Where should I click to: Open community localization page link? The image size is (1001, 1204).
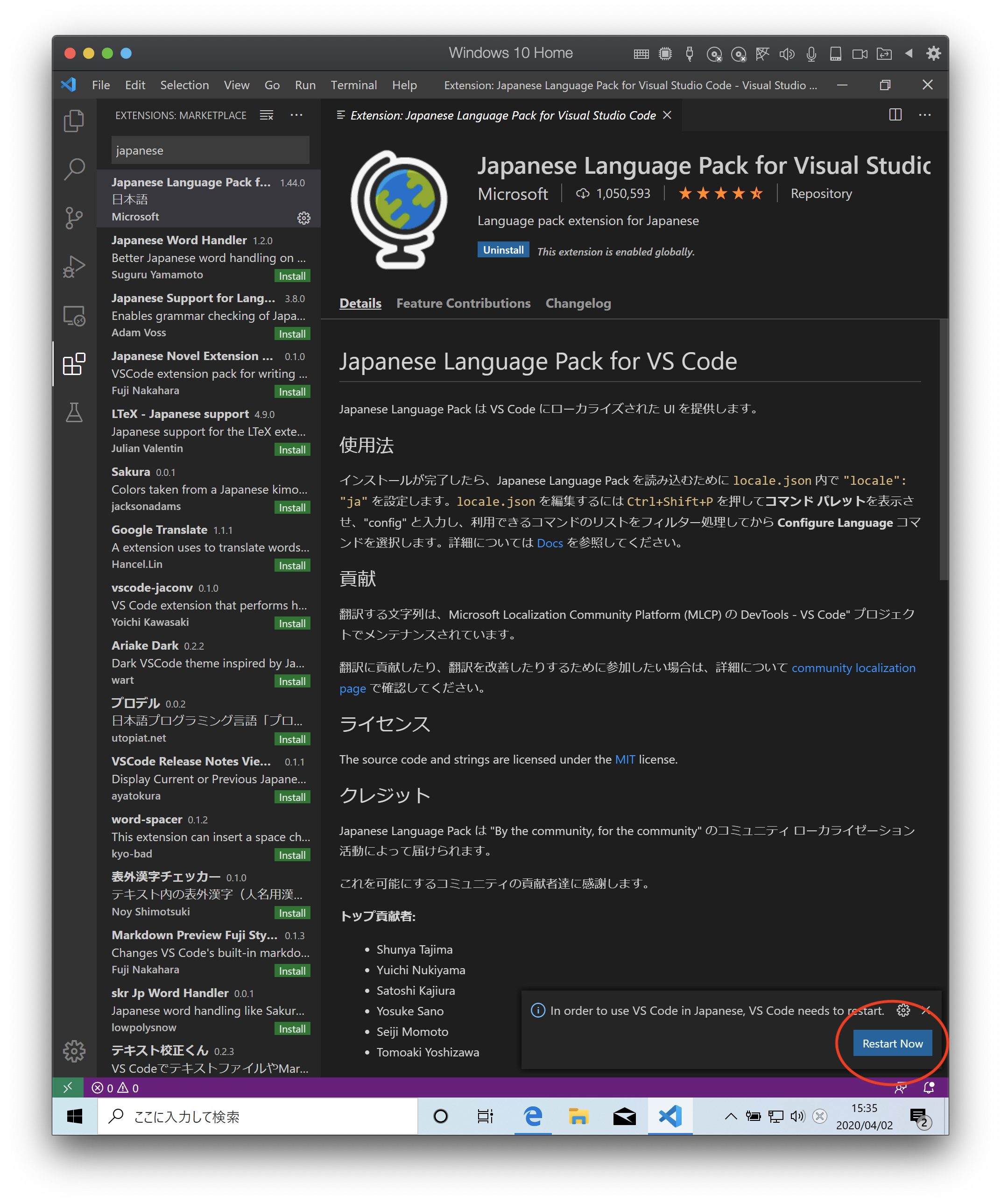point(853,668)
